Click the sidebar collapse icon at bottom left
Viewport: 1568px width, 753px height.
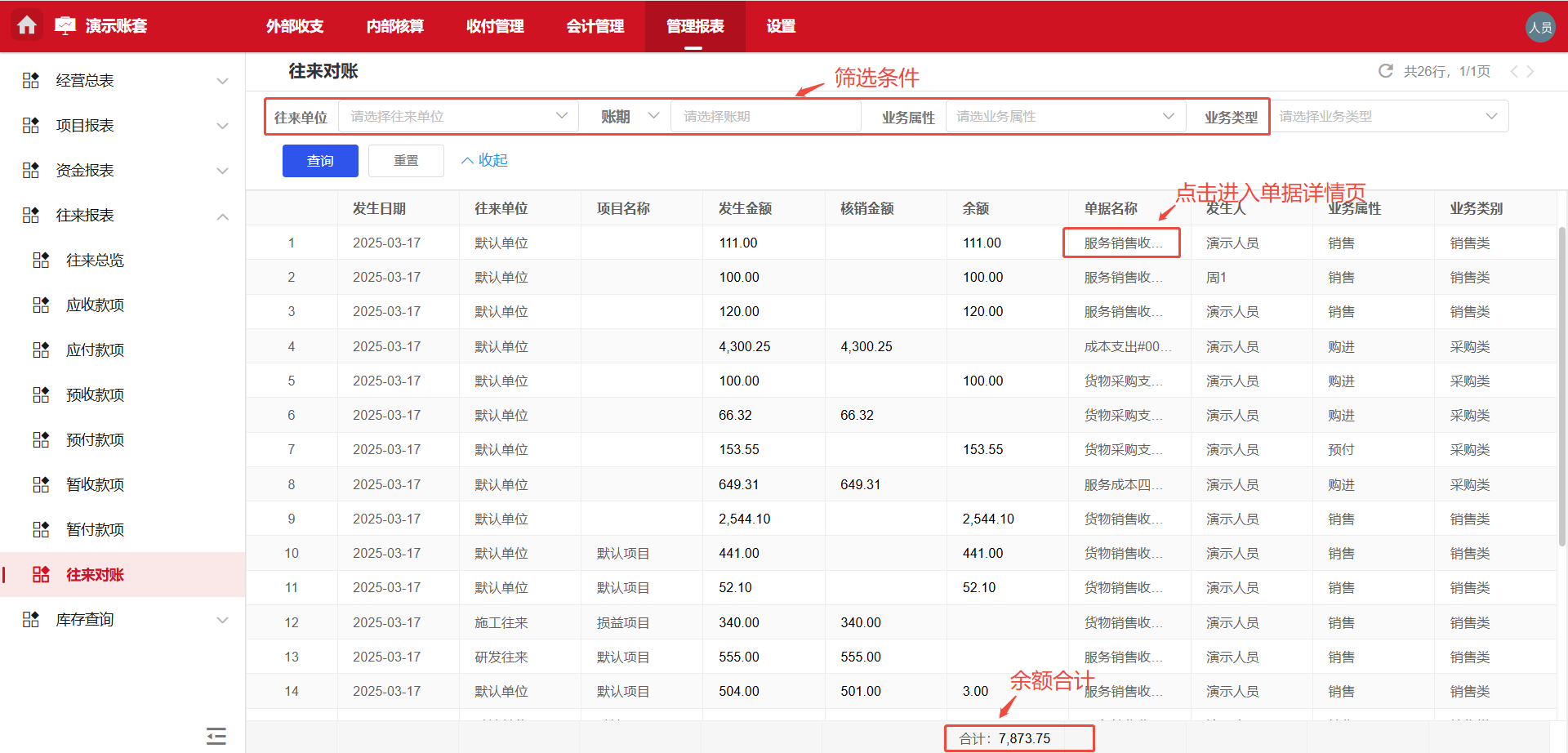(x=216, y=735)
